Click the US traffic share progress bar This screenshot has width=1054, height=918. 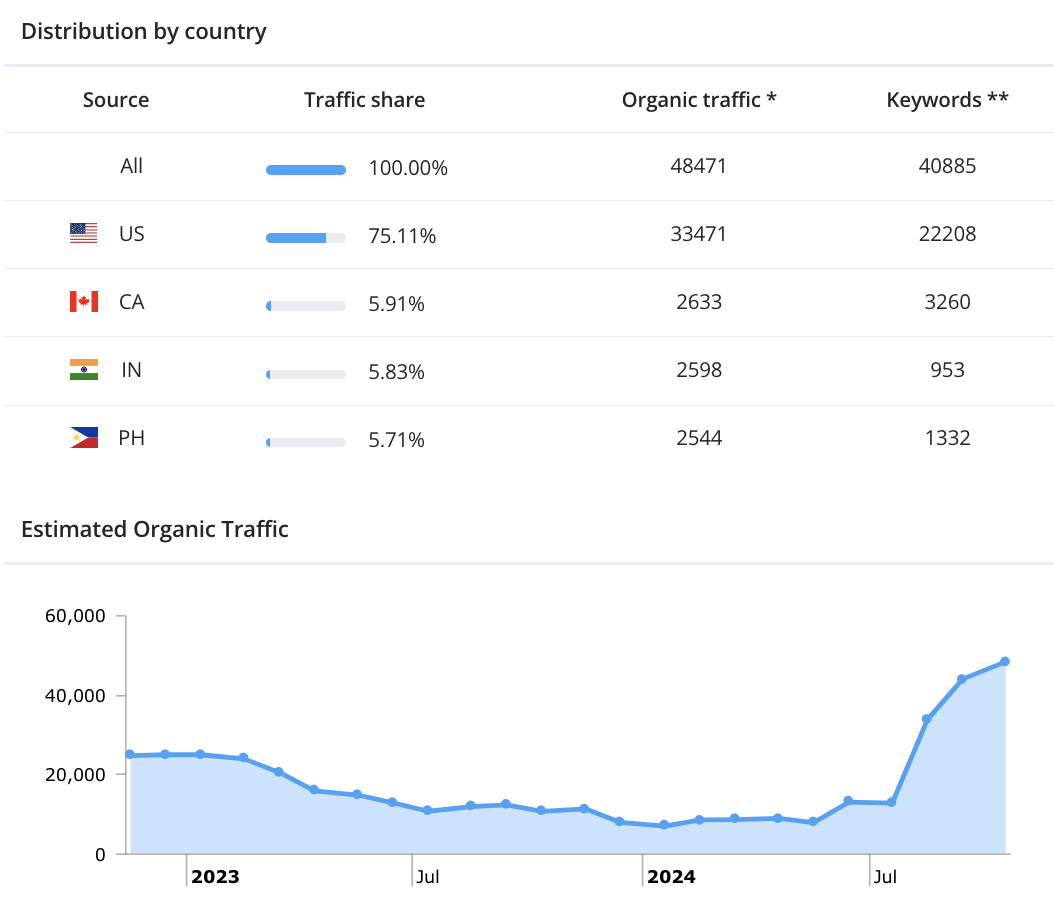[305, 238]
